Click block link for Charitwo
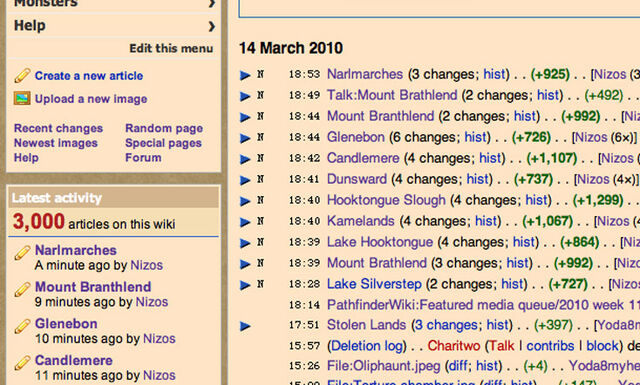 pyautogui.click(x=602, y=346)
